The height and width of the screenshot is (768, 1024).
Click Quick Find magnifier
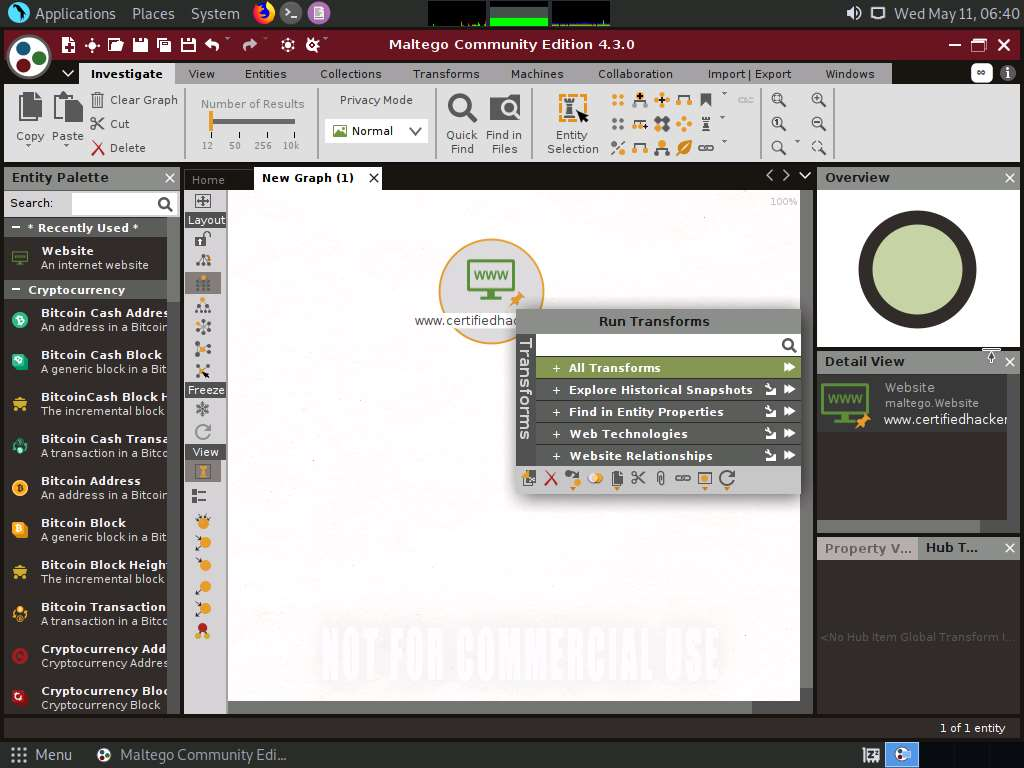pyautogui.click(x=462, y=123)
